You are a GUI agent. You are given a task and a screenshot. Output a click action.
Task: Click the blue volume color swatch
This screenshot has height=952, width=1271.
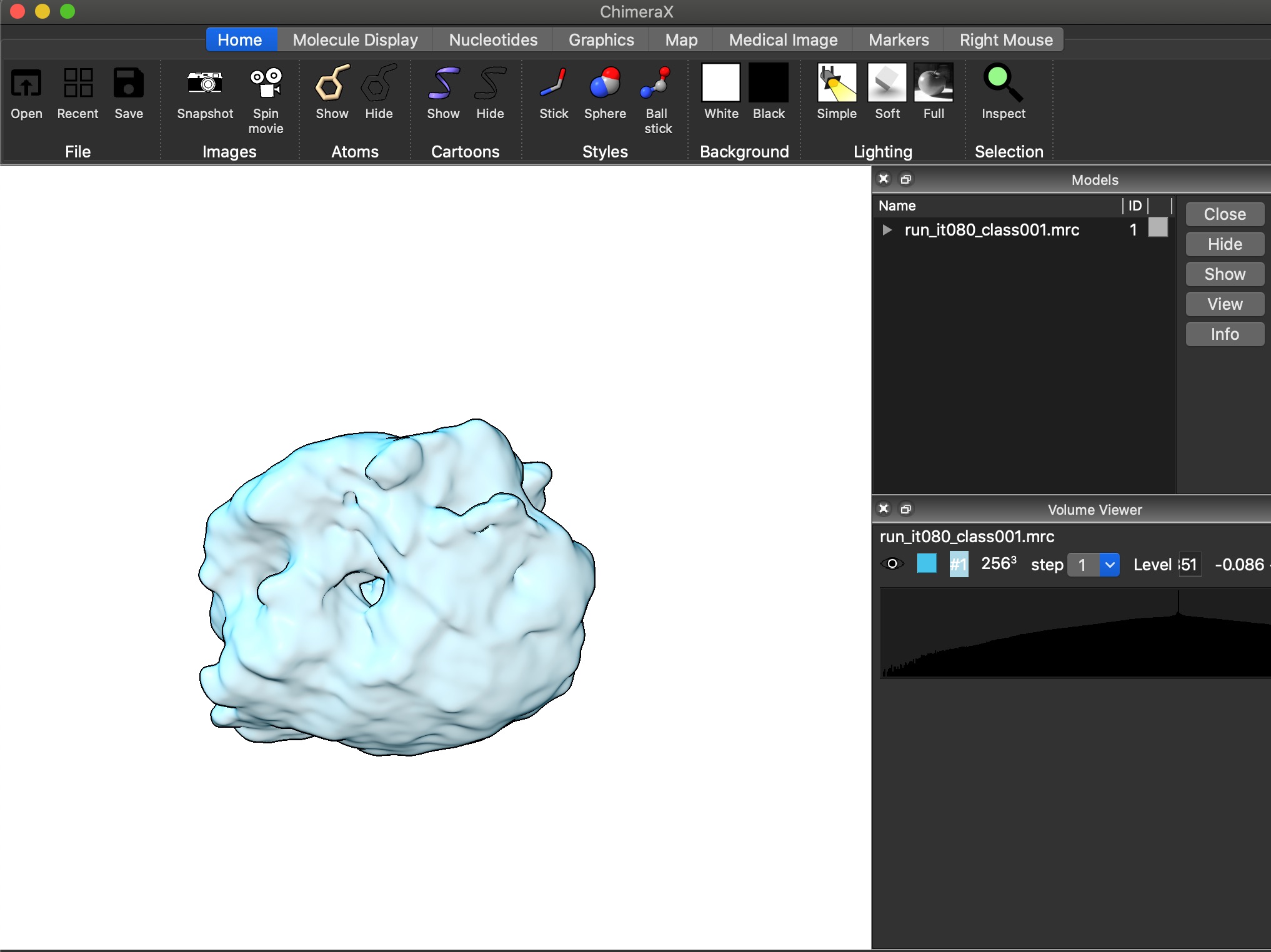(x=926, y=563)
